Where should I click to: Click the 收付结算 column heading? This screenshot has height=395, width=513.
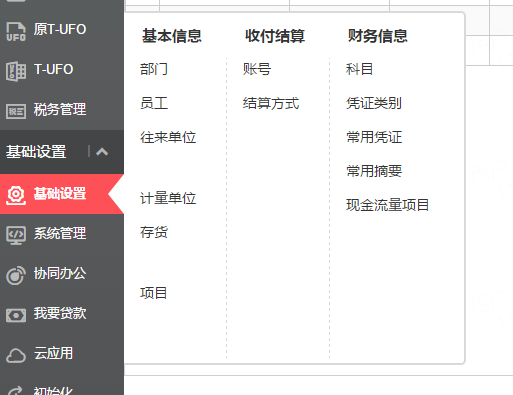click(x=275, y=36)
